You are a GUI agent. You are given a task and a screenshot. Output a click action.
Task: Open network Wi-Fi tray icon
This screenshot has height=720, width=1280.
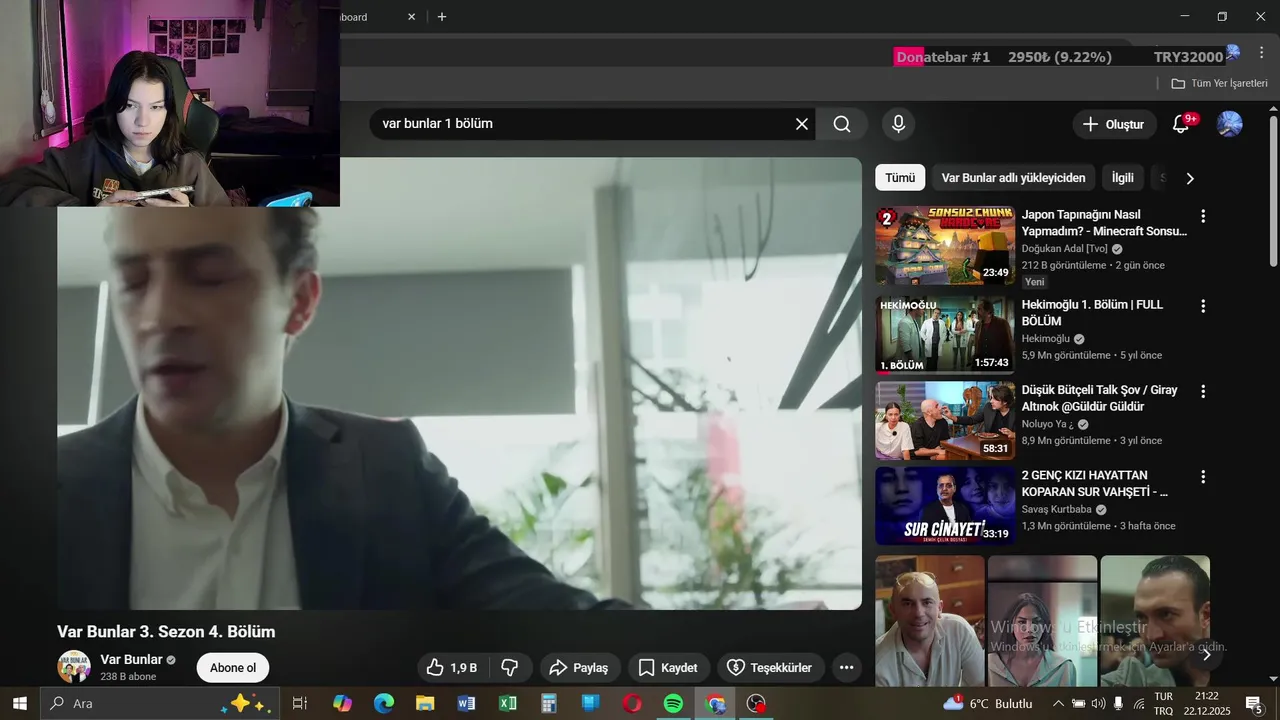pos(1139,703)
